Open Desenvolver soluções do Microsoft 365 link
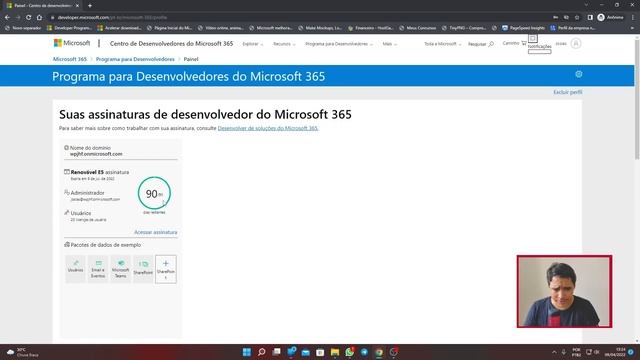Screen dimensions: 640x360 coord(268,128)
